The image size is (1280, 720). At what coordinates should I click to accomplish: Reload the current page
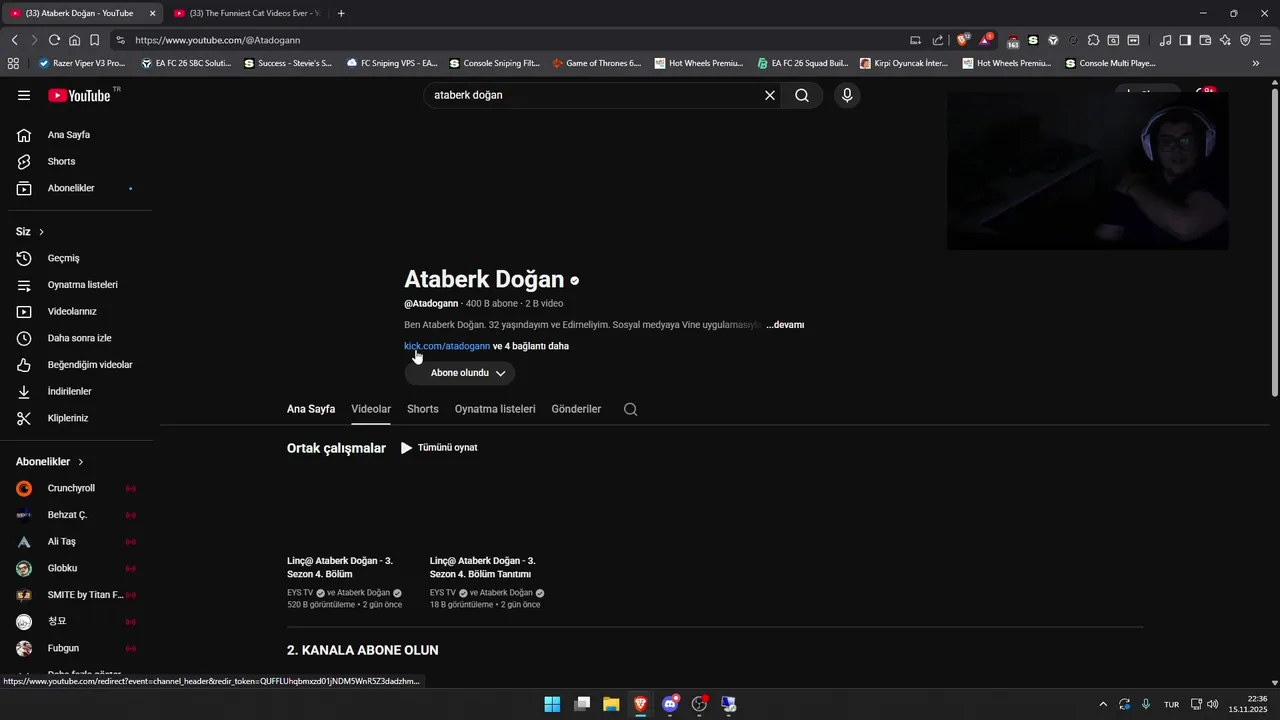[x=54, y=40]
